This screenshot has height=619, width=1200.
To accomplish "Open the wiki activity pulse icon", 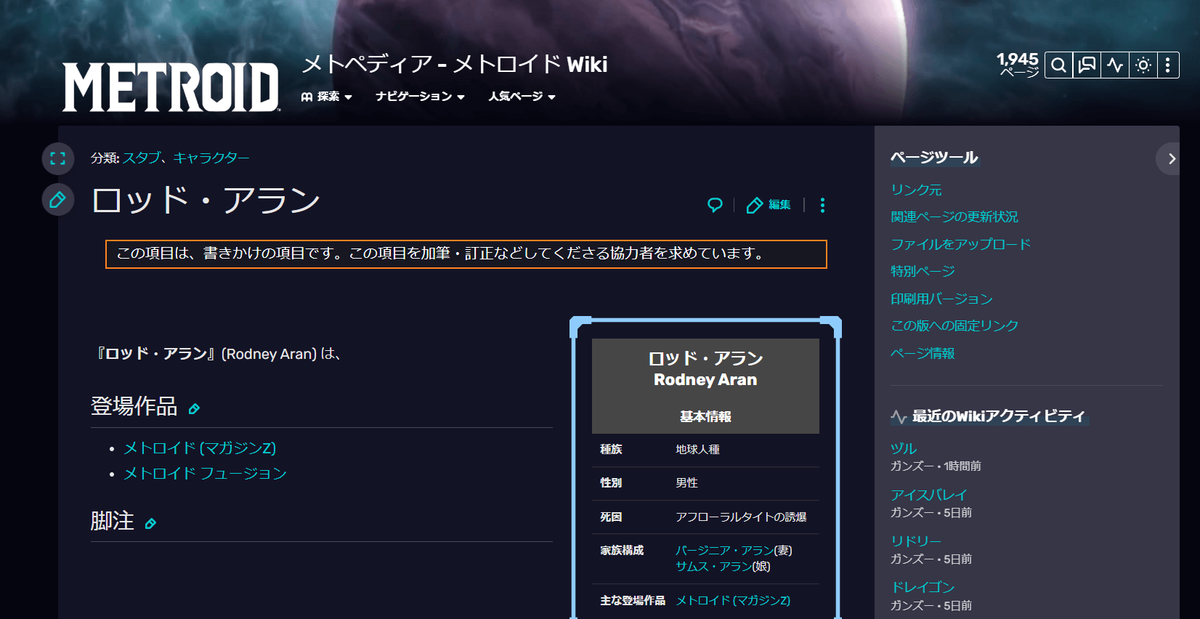I will click(x=1115, y=65).
